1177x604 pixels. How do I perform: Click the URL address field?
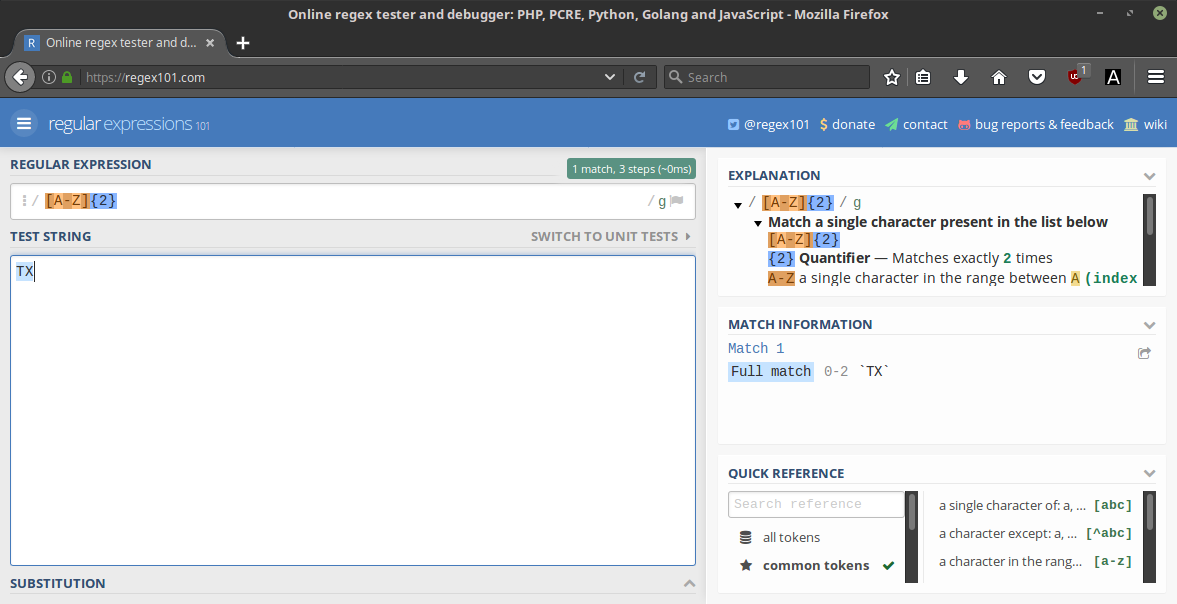pos(342,77)
